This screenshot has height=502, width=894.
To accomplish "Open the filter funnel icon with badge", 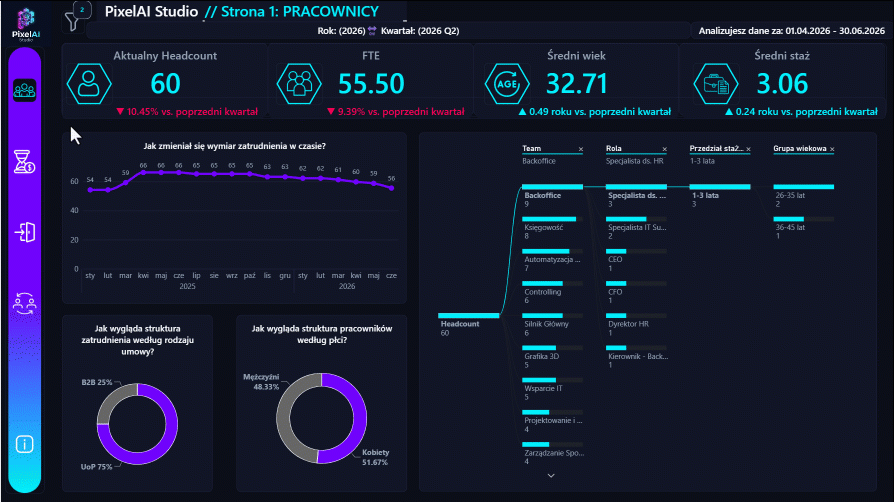I will point(76,17).
